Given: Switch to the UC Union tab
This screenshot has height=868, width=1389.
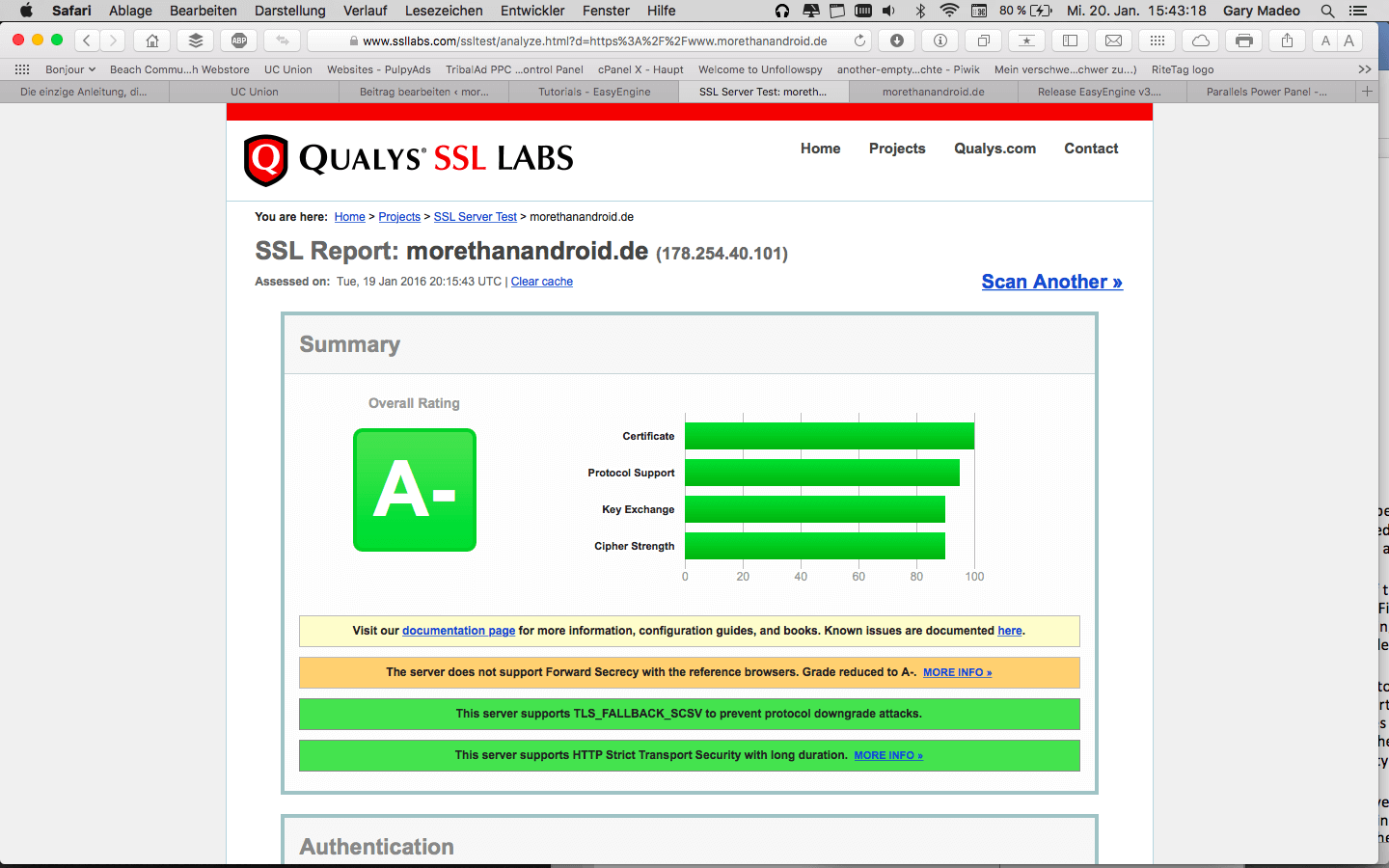Looking at the screenshot, I should (x=255, y=92).
